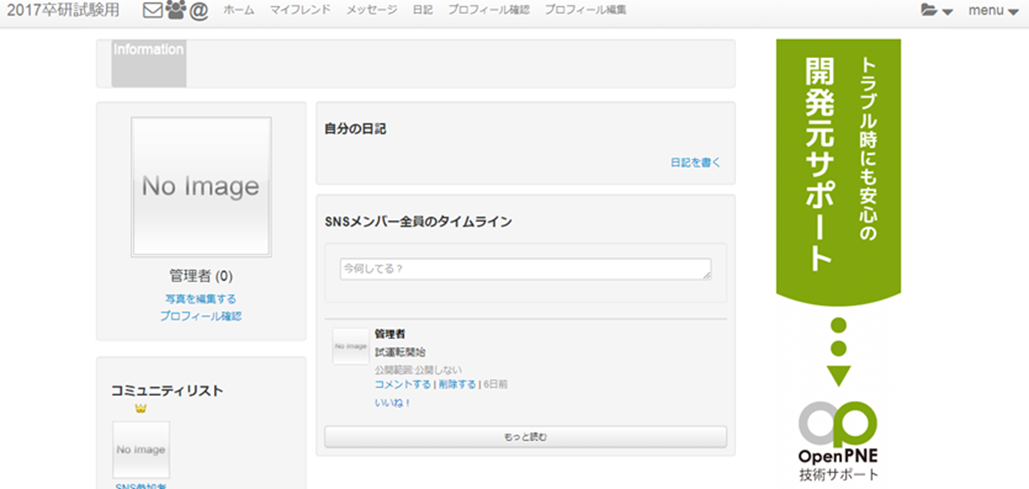
Task: Click the envelope messages icon
Action: 152,11
